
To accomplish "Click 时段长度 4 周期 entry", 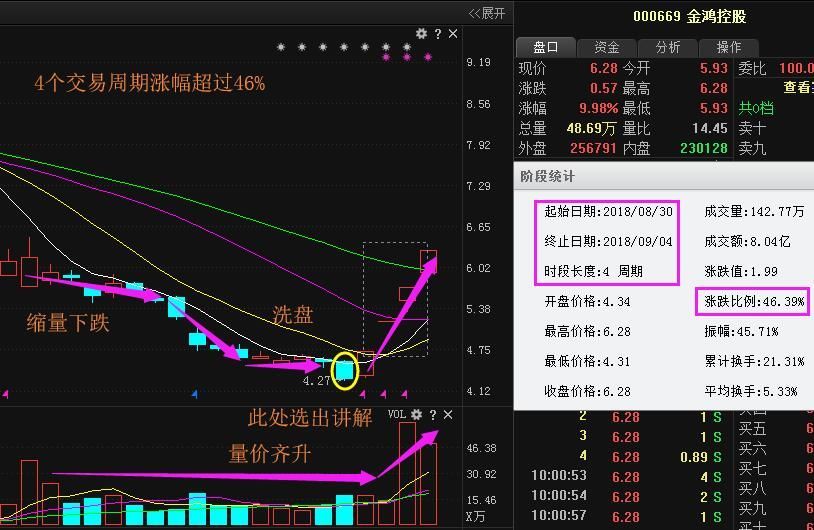I will coord(593,271).
